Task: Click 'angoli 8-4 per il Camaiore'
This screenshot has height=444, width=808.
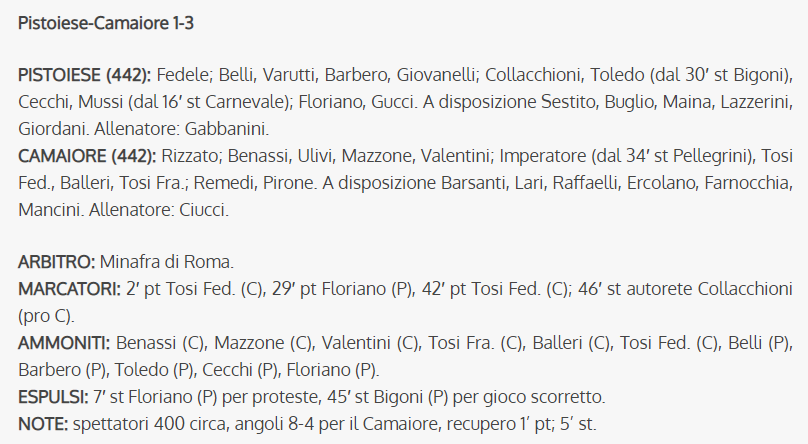Action: (x=336, y=424)
